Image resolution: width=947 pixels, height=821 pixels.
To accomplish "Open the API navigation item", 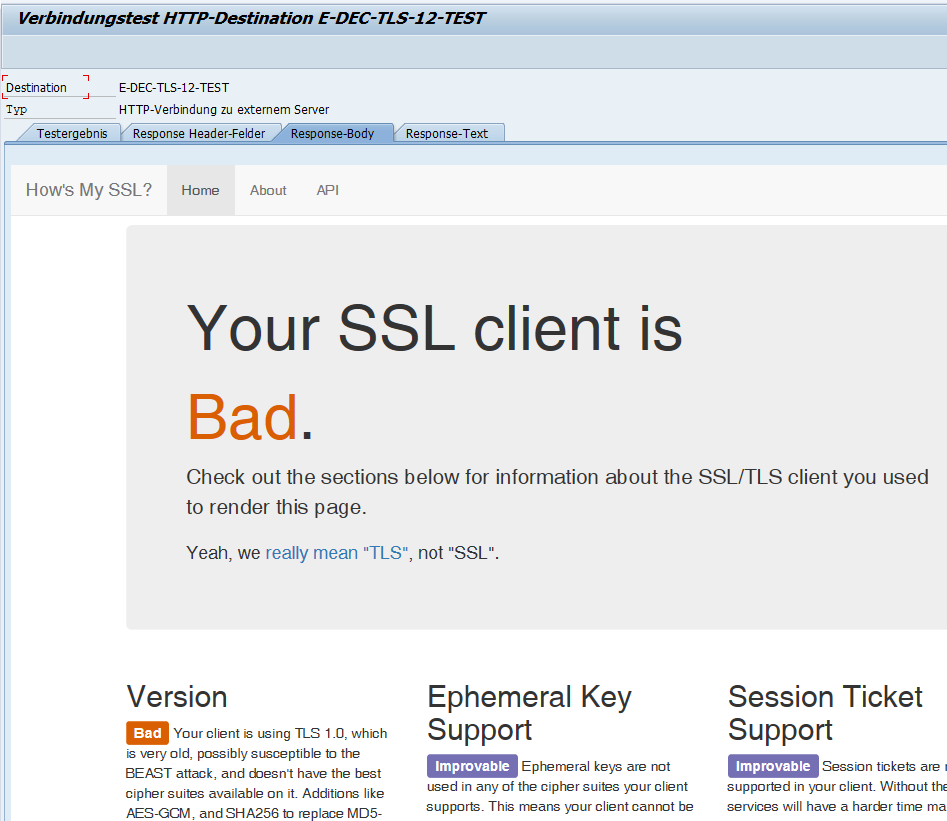I will pos(327,189).
